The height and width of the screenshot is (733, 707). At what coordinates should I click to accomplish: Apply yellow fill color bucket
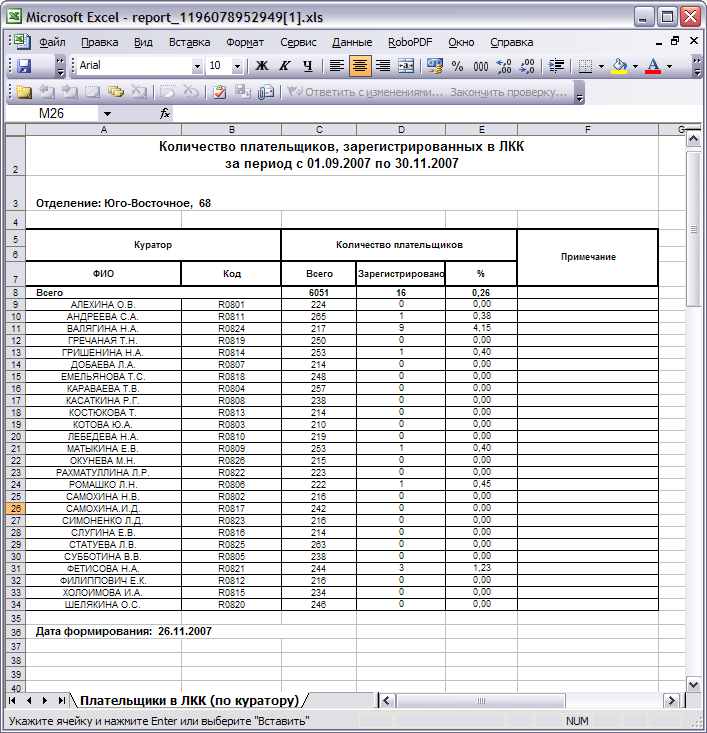click(x=620, y=66)
